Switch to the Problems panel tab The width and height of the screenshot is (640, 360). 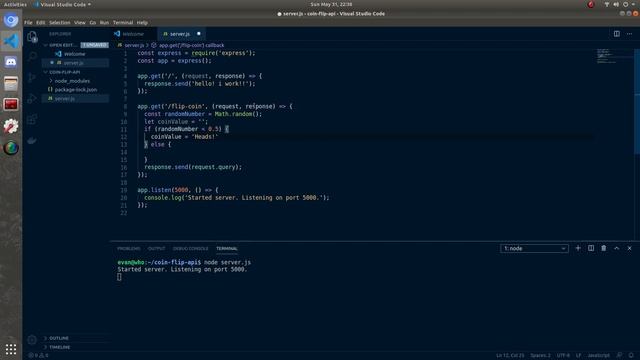pyautogui.click(x=129, y=249)
